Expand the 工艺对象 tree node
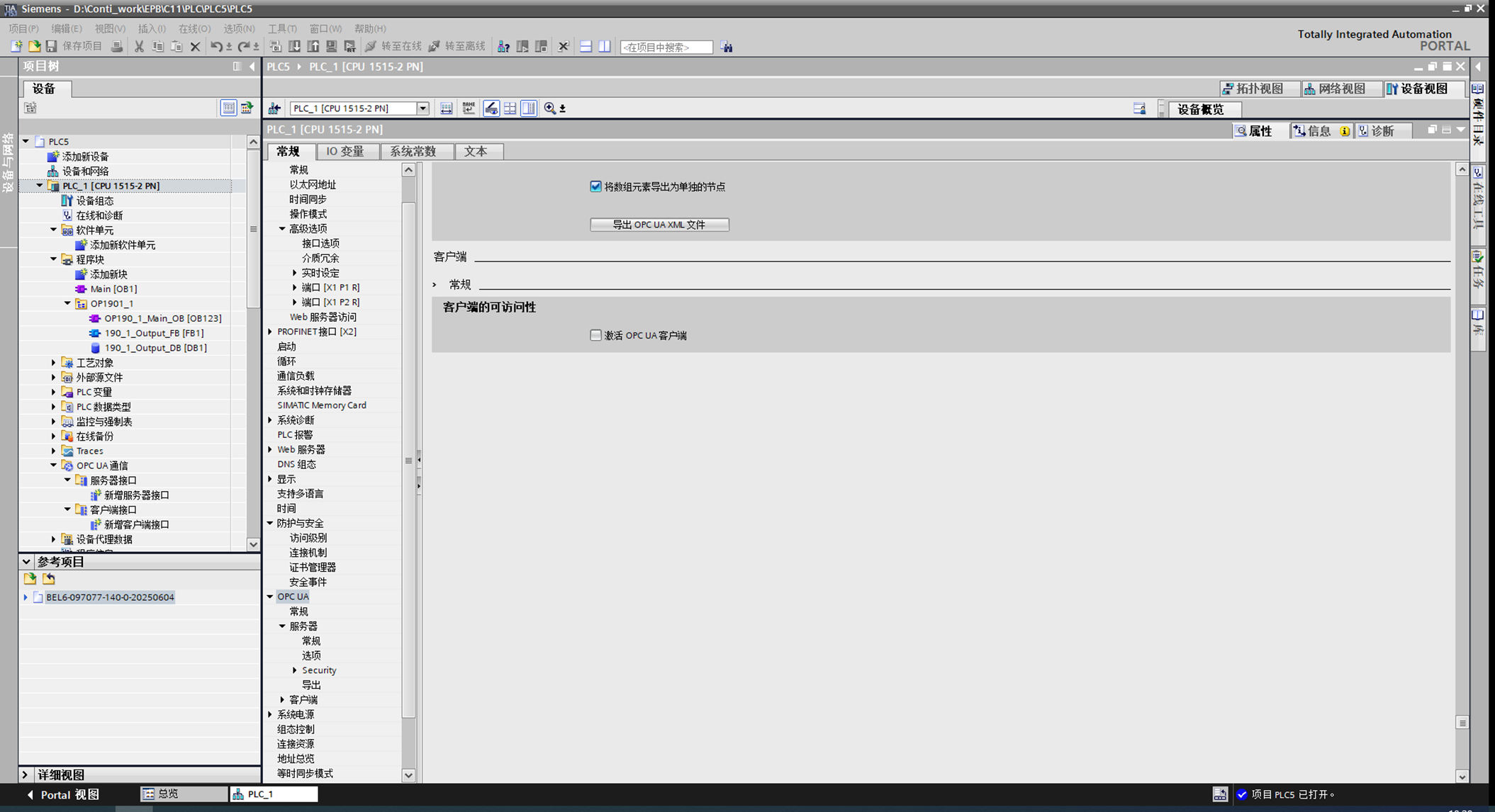The width and height of the screenshot is (1495, 812). (54, 363)
